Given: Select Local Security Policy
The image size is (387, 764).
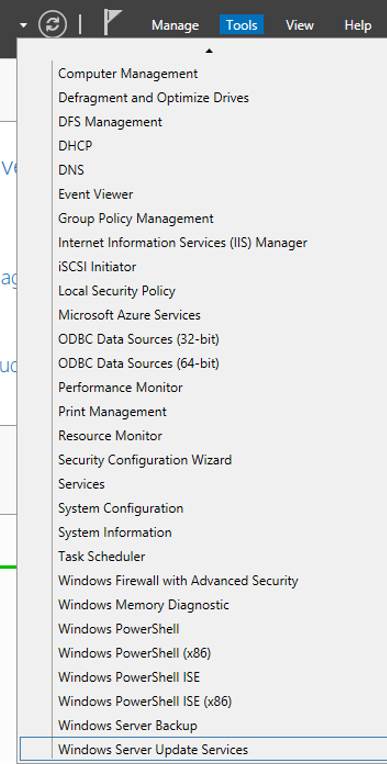Looking at the screenshot, I should click(x=116, y=291).
